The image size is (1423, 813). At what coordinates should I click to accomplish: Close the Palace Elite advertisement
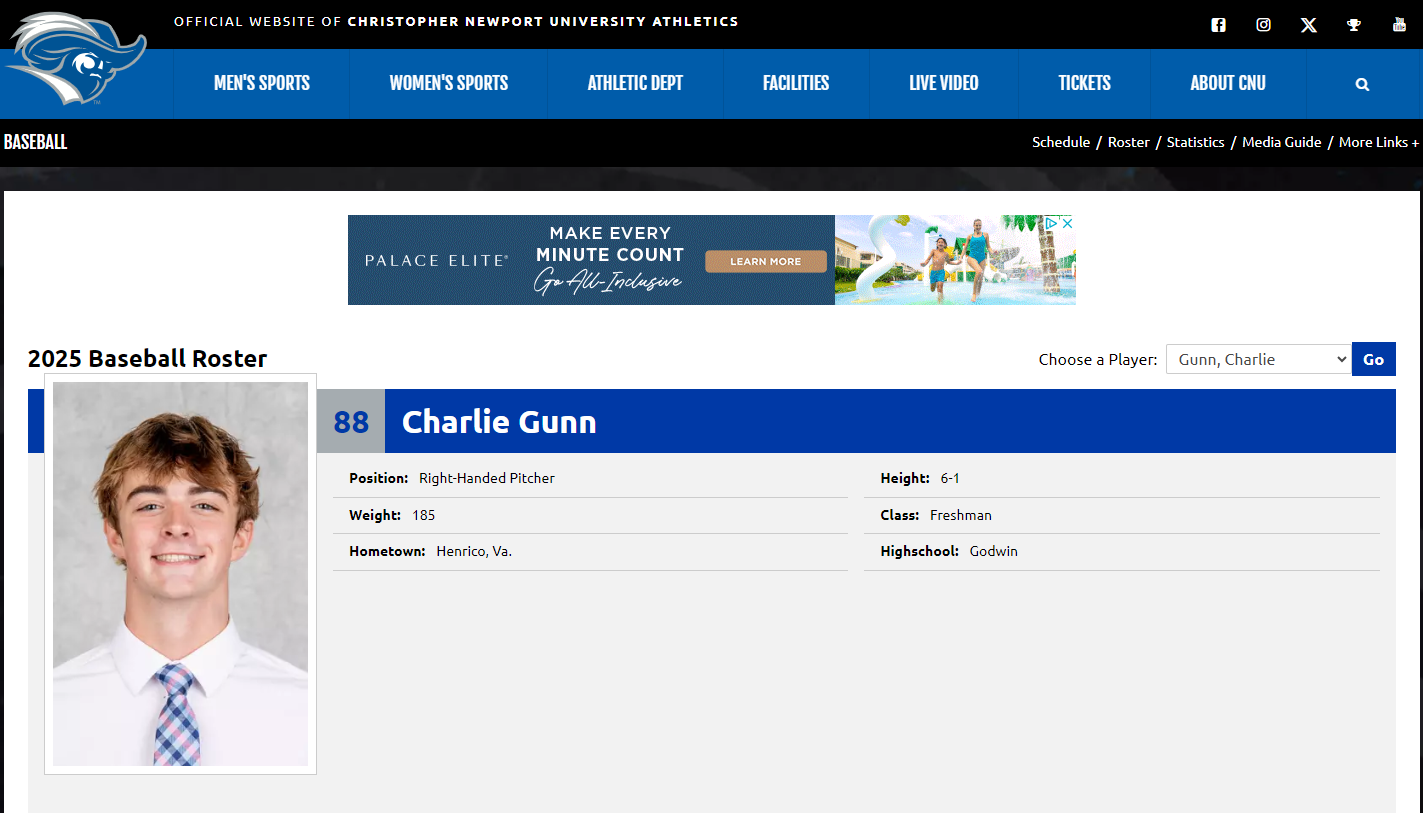(1067, 223)
